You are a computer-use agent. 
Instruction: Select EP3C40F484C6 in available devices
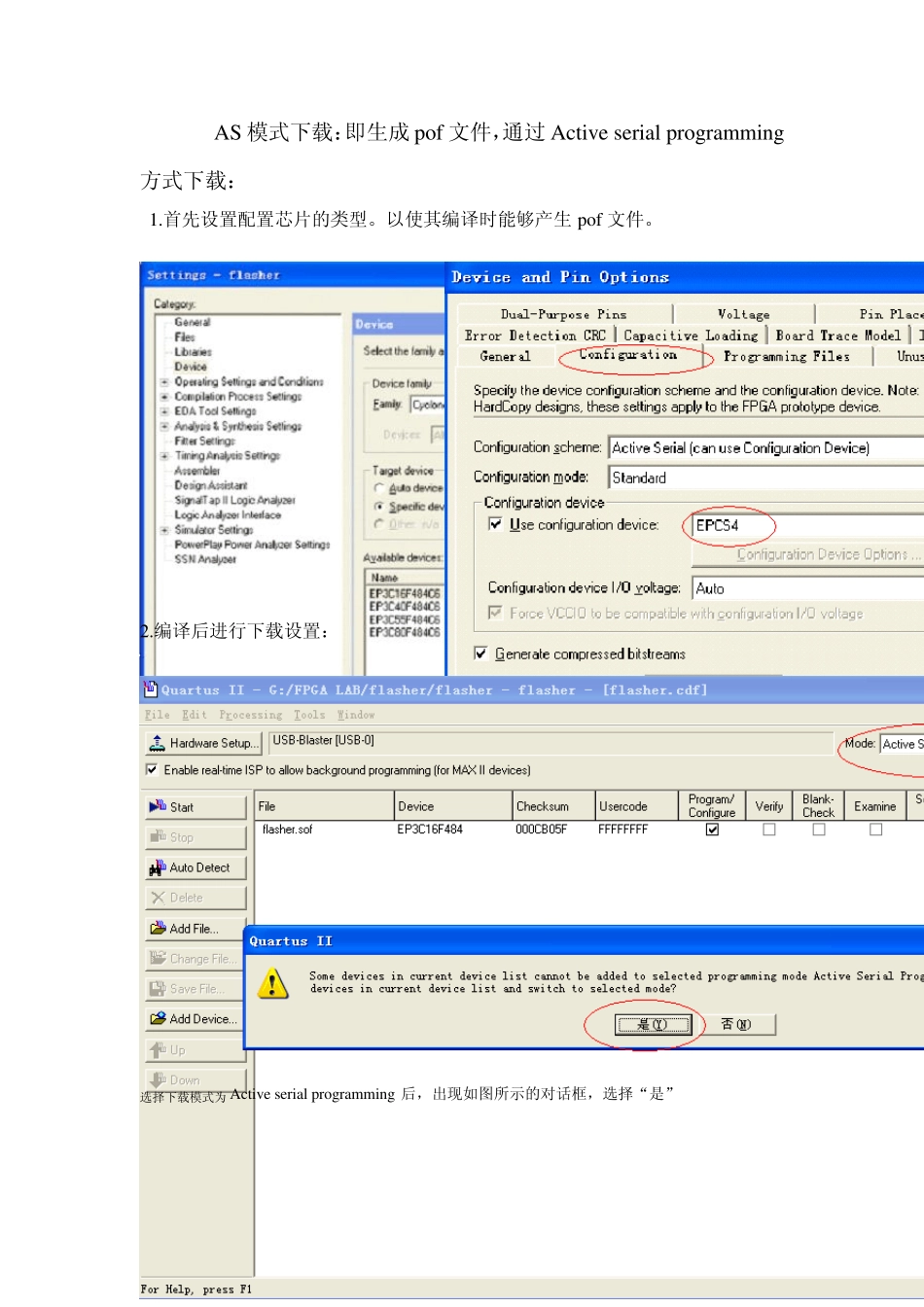(x=405, y=606)
